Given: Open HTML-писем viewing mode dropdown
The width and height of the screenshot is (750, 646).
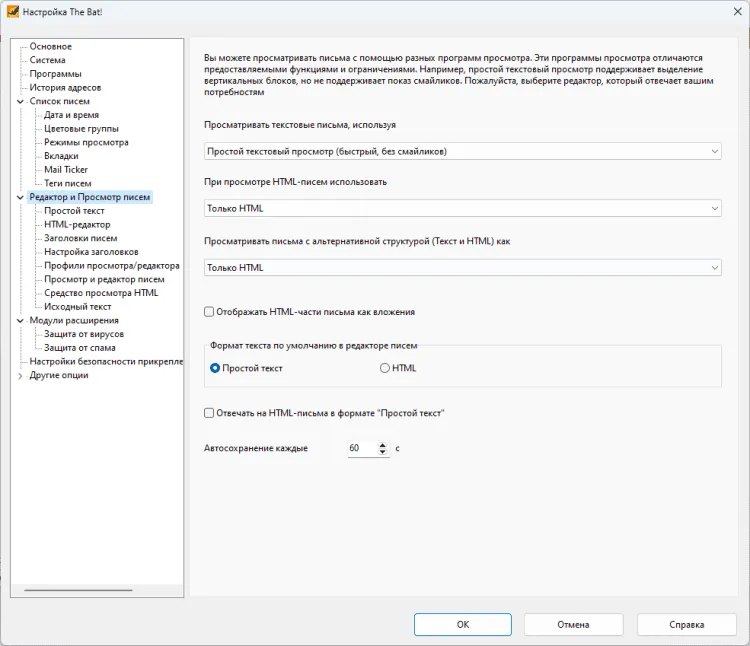Looking at the screenshot, I should coord(463,208).
